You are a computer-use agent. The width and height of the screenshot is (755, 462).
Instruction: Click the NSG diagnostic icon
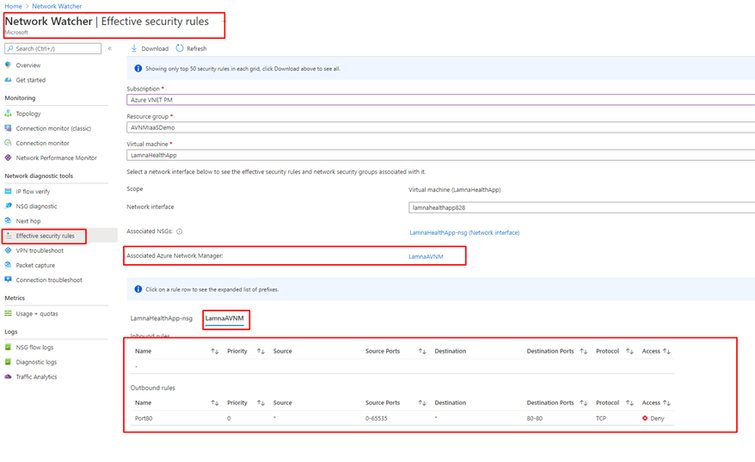(x=8, y=206)
